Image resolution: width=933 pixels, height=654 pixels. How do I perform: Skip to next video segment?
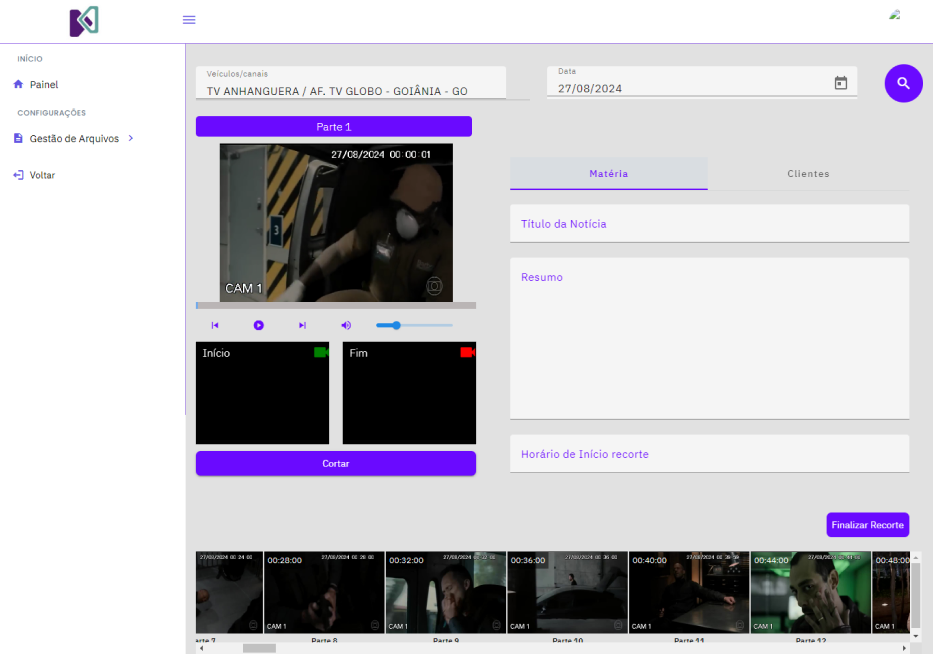pyautogui.click(x=302, y=325)
